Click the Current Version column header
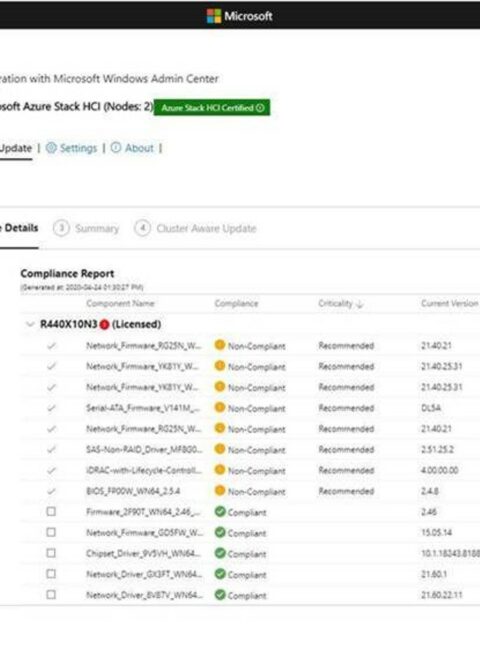480x650 pixels. (x=450, y=303)
